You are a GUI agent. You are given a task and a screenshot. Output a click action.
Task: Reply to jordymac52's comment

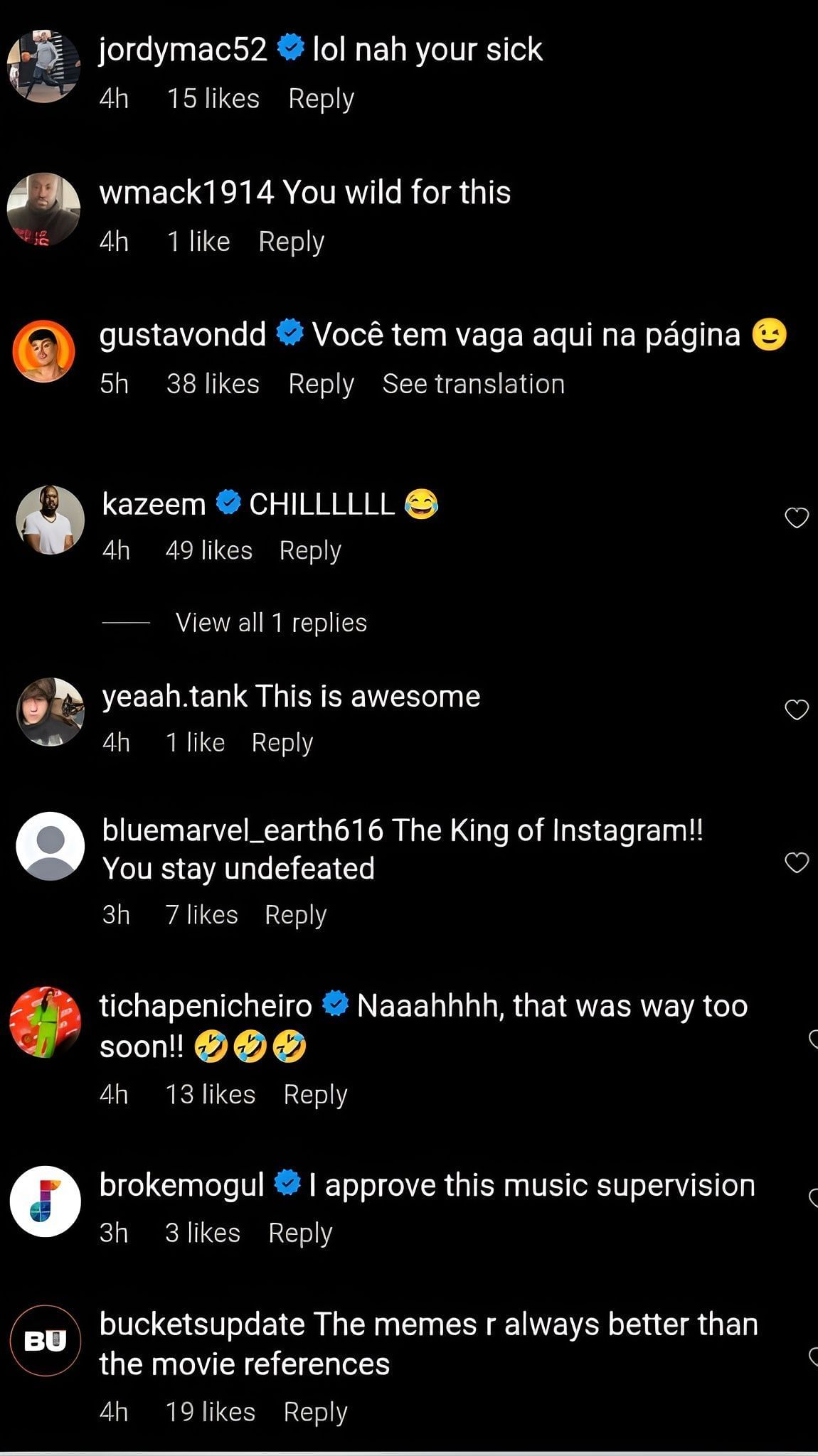(x=321, y=99)
